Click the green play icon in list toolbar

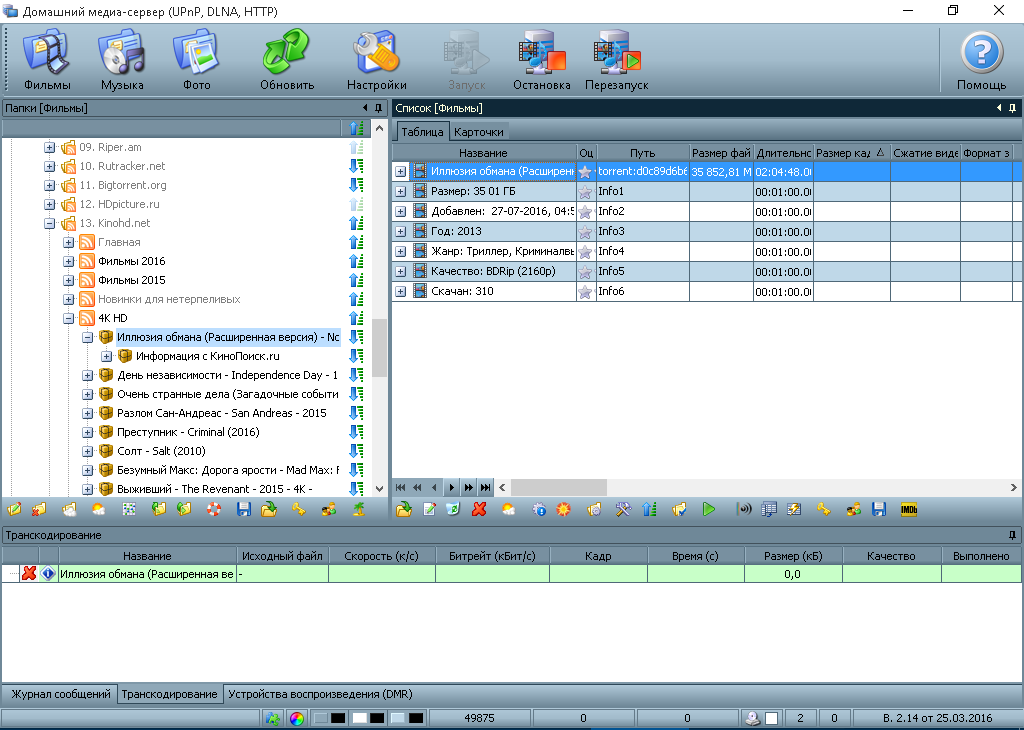coord(709,510)
